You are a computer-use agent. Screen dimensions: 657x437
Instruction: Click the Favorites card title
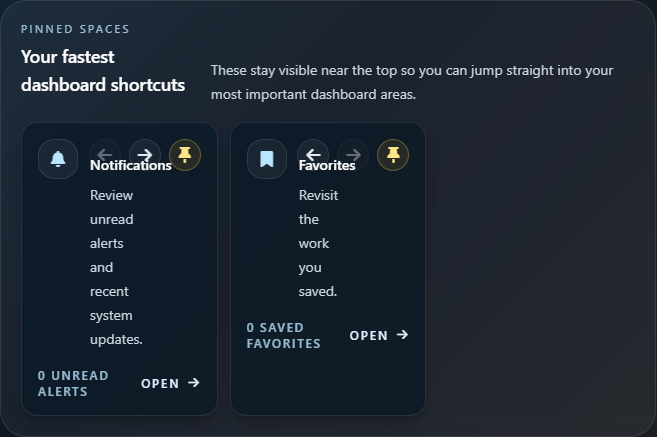[327, 166]
